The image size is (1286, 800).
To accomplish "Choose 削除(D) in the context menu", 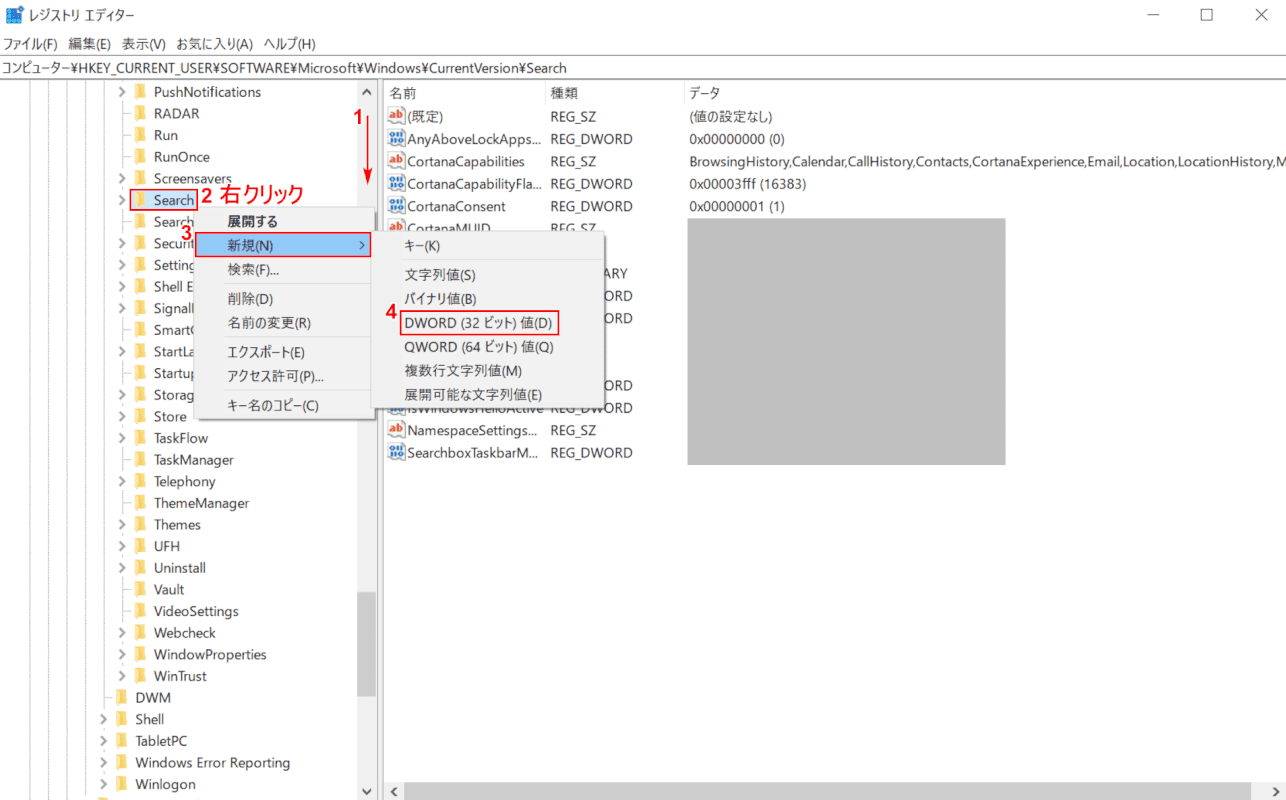I will coord(283,299).
